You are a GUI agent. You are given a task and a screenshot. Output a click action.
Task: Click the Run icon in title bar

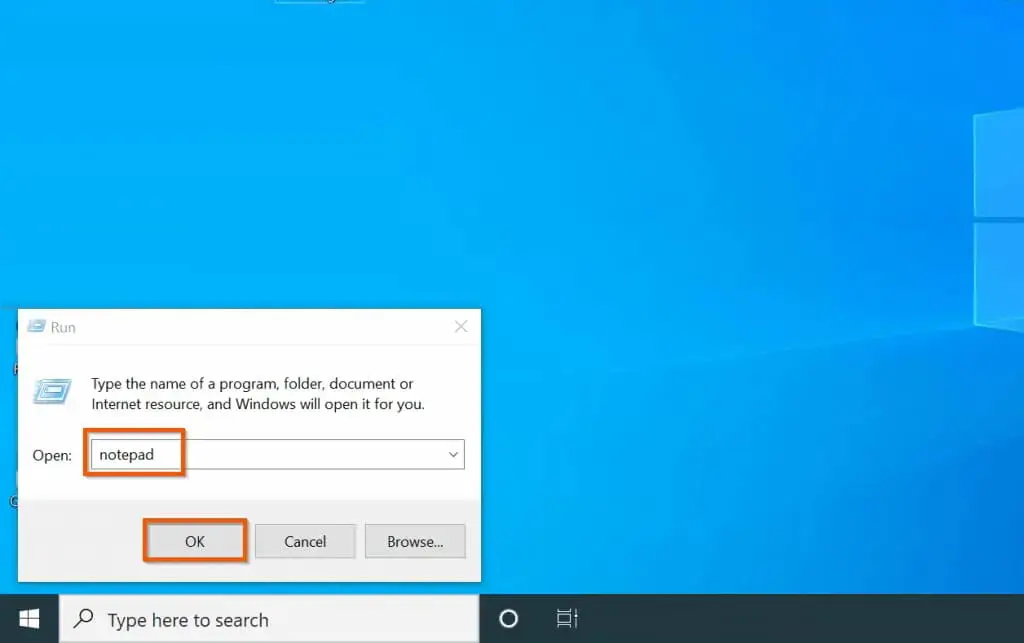[37, 326]
